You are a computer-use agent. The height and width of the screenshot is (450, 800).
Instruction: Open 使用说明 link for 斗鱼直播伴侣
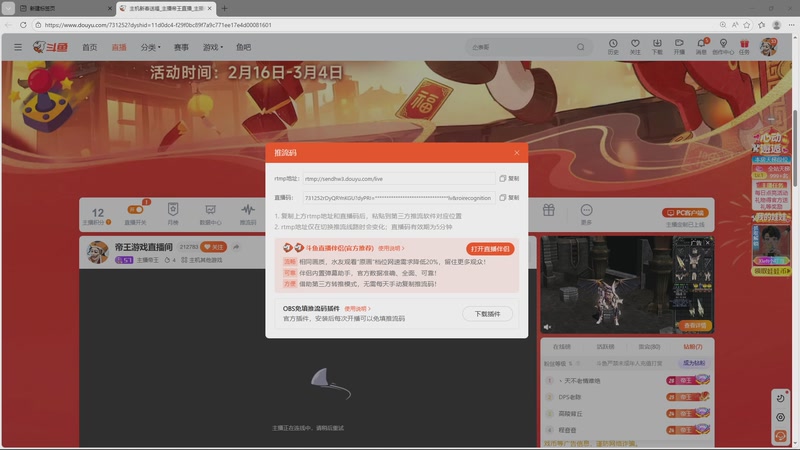[x=391, y=248]
